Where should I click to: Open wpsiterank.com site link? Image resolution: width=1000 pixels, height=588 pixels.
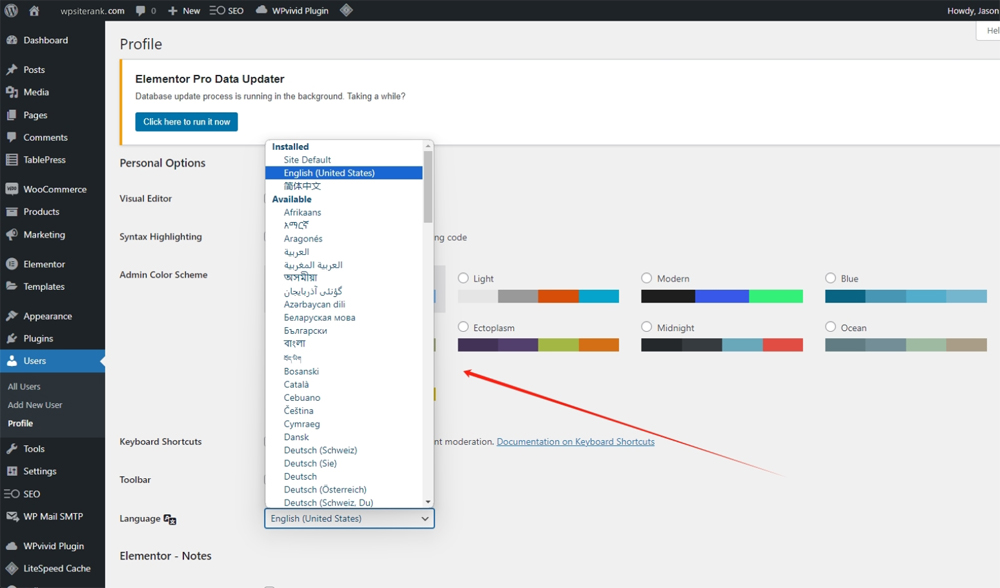click(92, 11)
